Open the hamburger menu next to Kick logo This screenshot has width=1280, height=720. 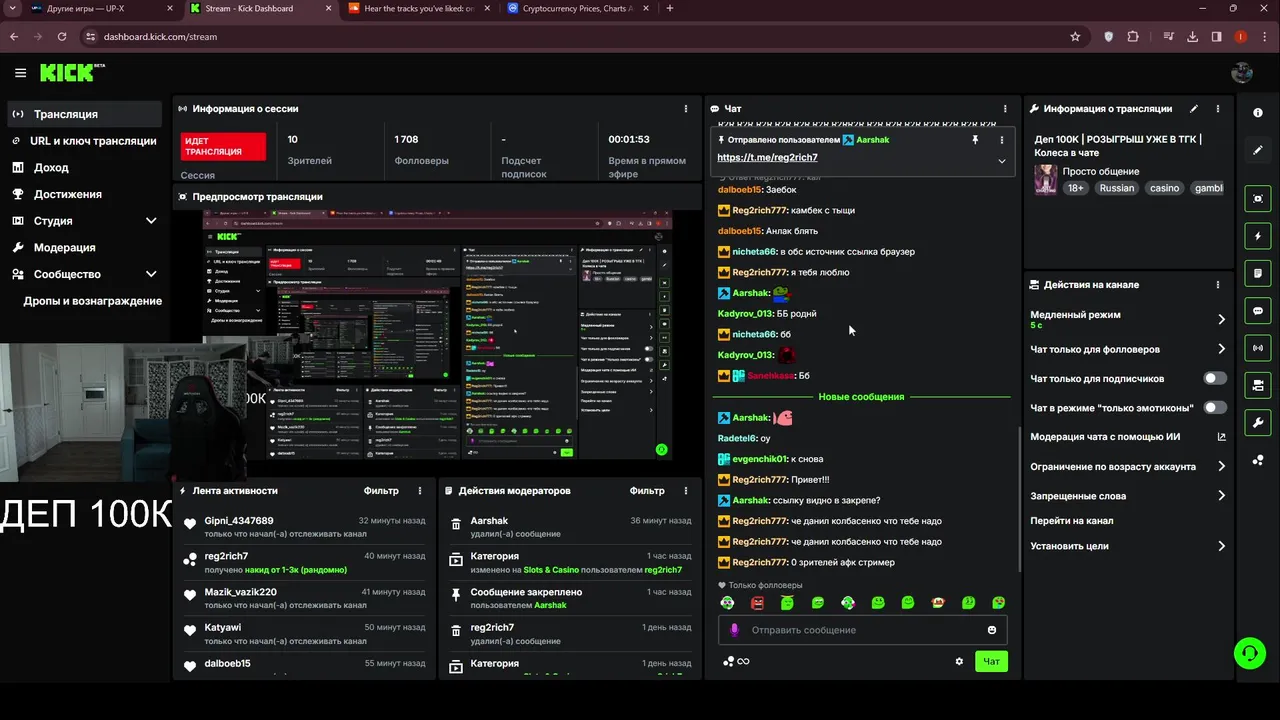[20, 73]
